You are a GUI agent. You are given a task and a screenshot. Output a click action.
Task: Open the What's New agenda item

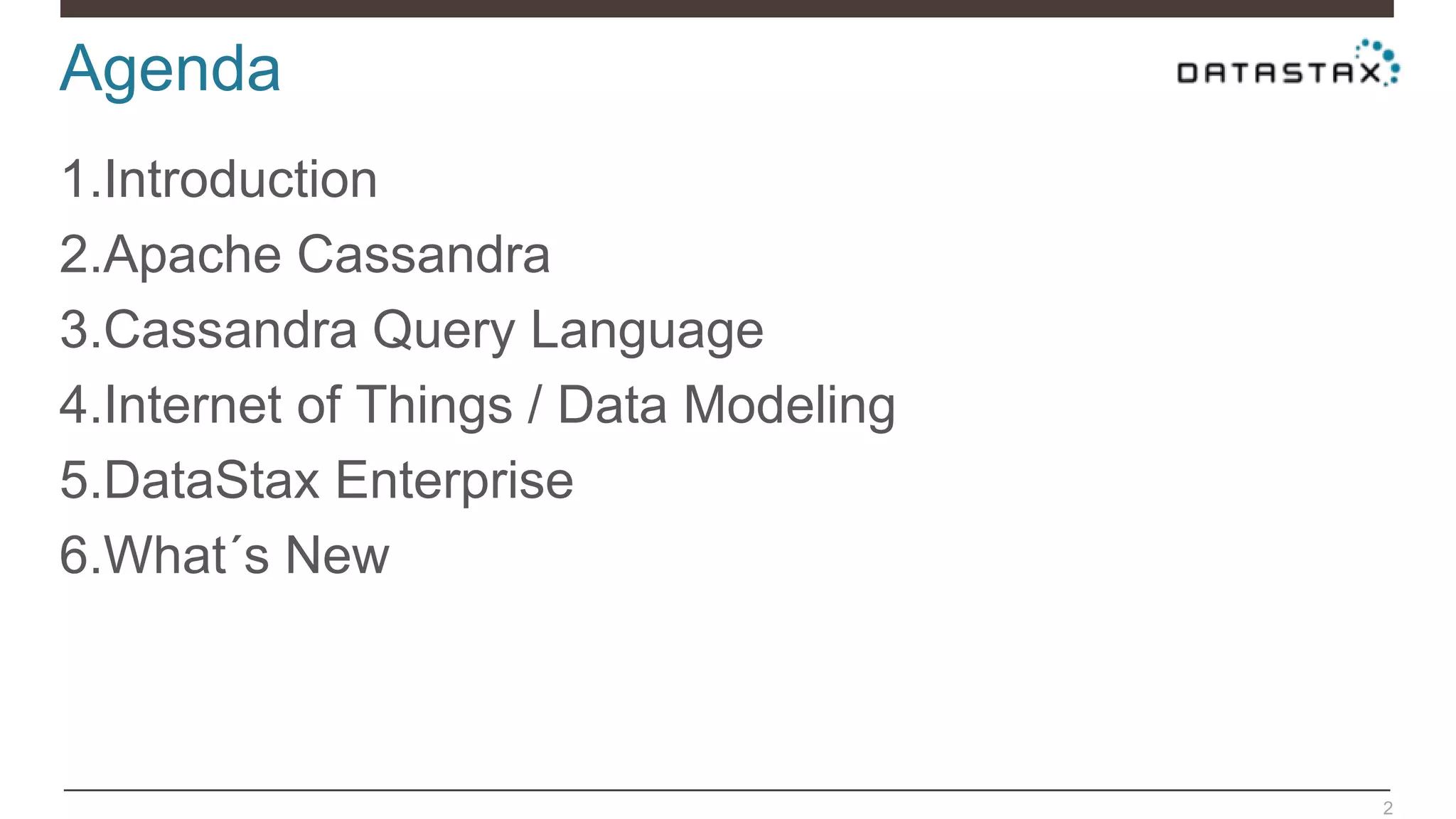tap(224, 555)
